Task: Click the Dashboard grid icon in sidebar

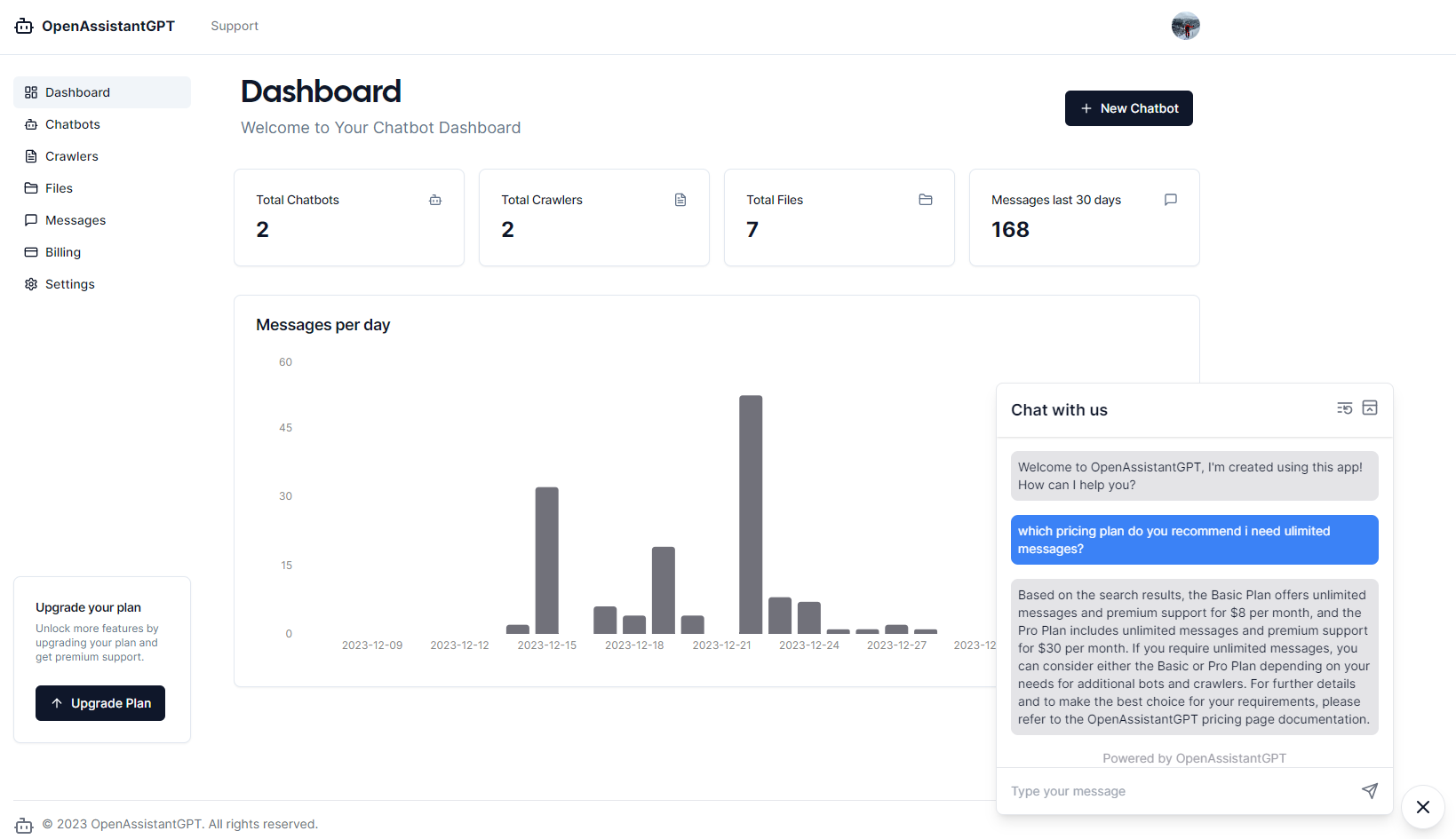Action: tap(31, 92)
